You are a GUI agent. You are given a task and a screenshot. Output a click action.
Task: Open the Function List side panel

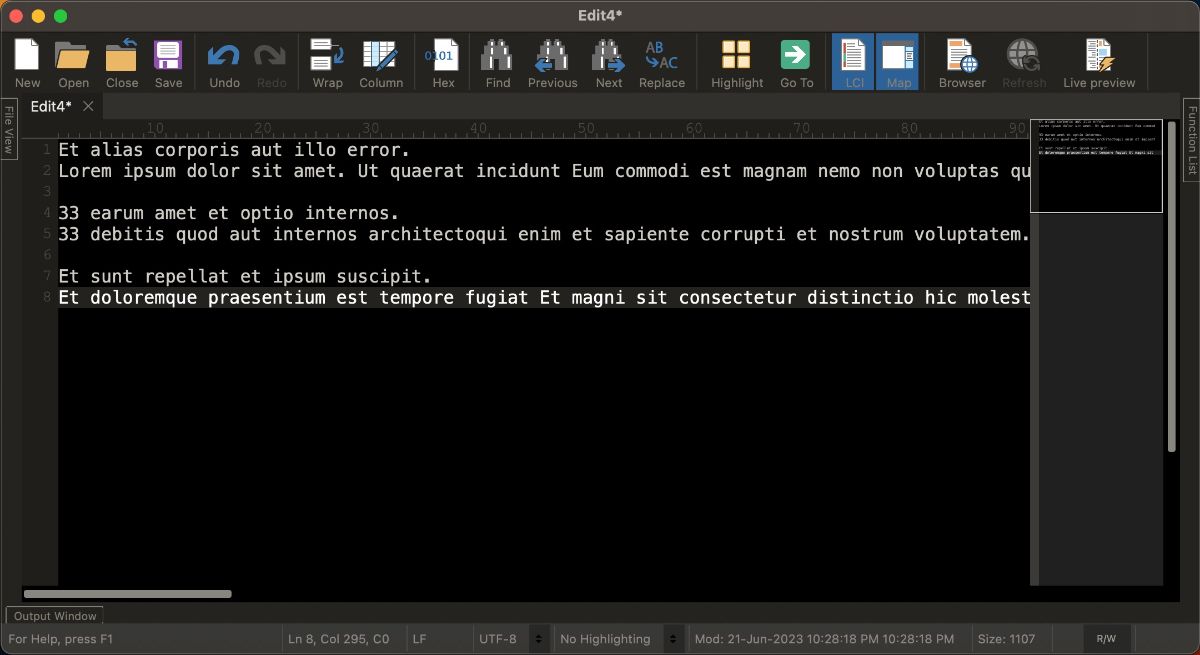tap(1192, 139)
